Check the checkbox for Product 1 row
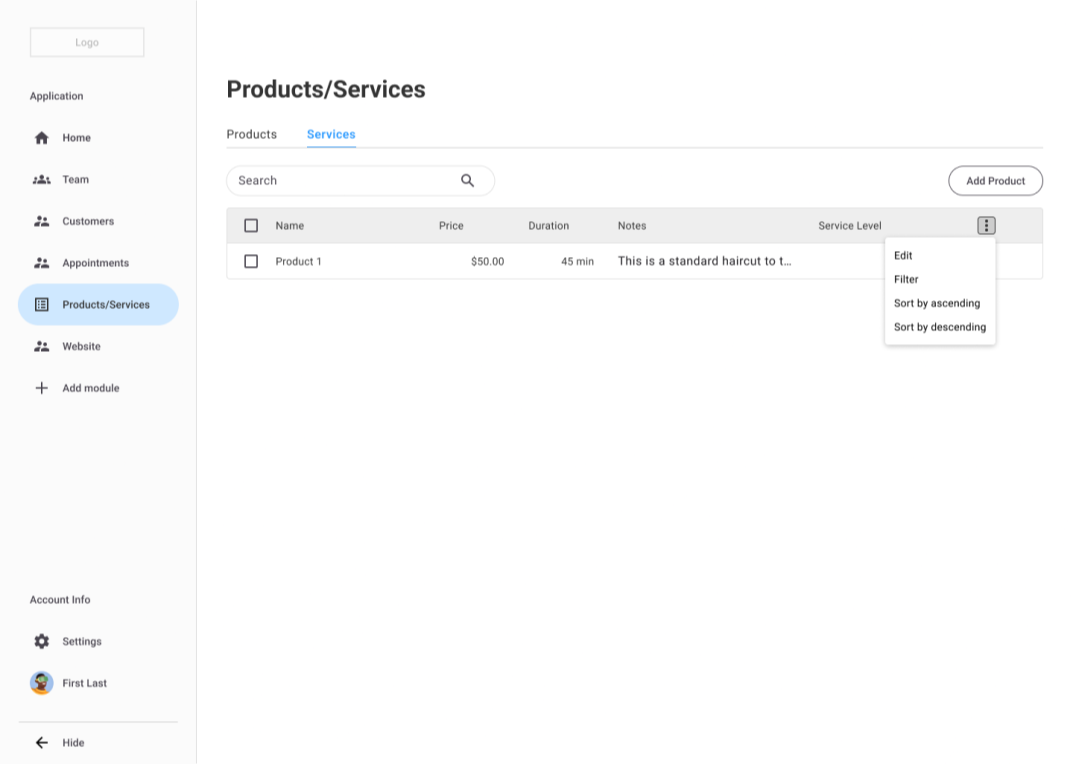 pyautogui.click(x=251, y=261)
